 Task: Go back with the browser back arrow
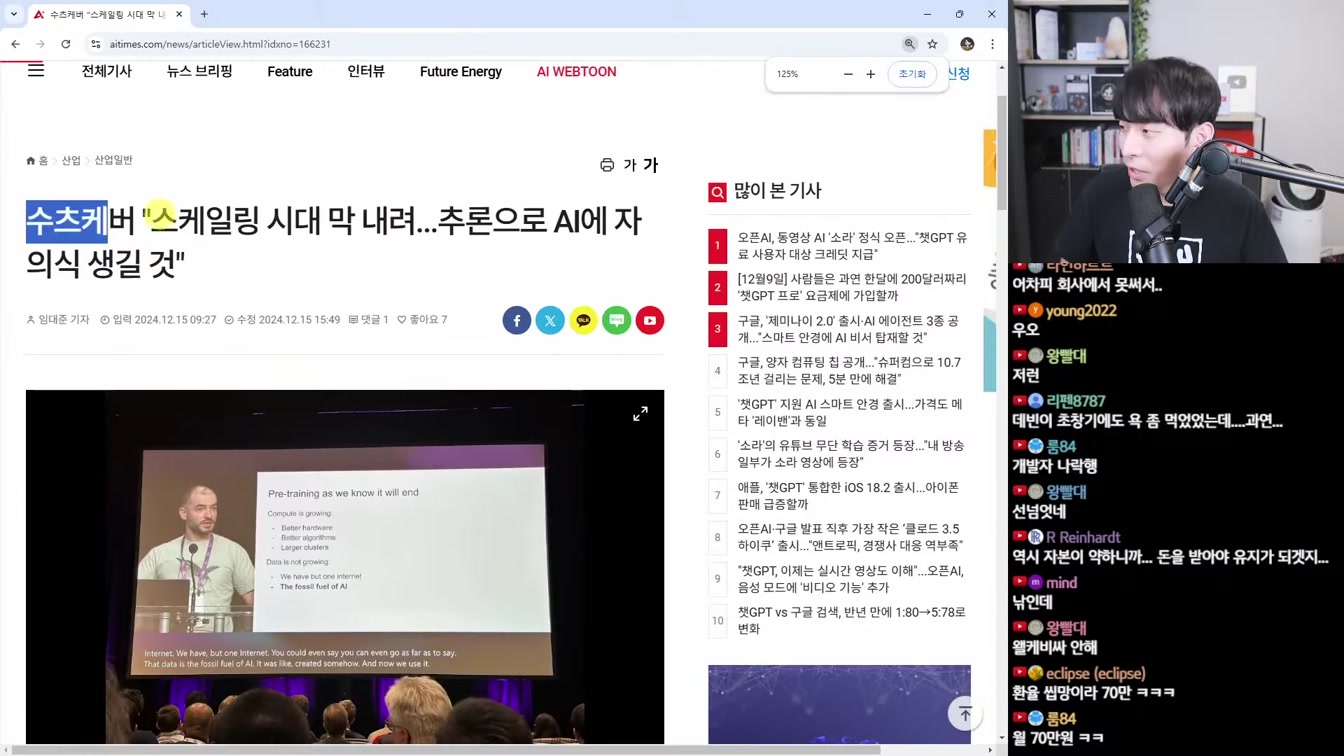[15, 44]
